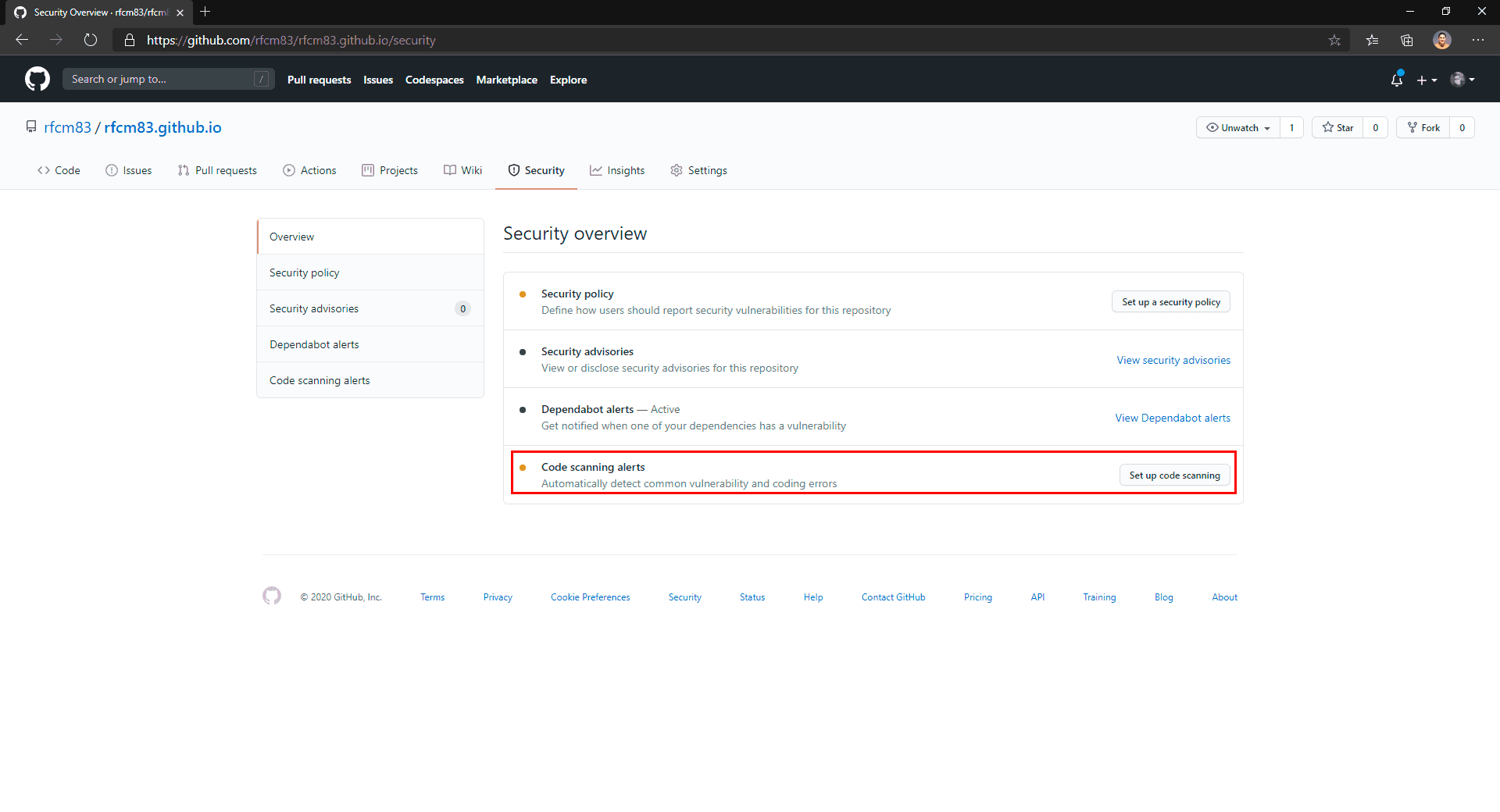
Task: Open a new browser tab
Action: [205, 12]
